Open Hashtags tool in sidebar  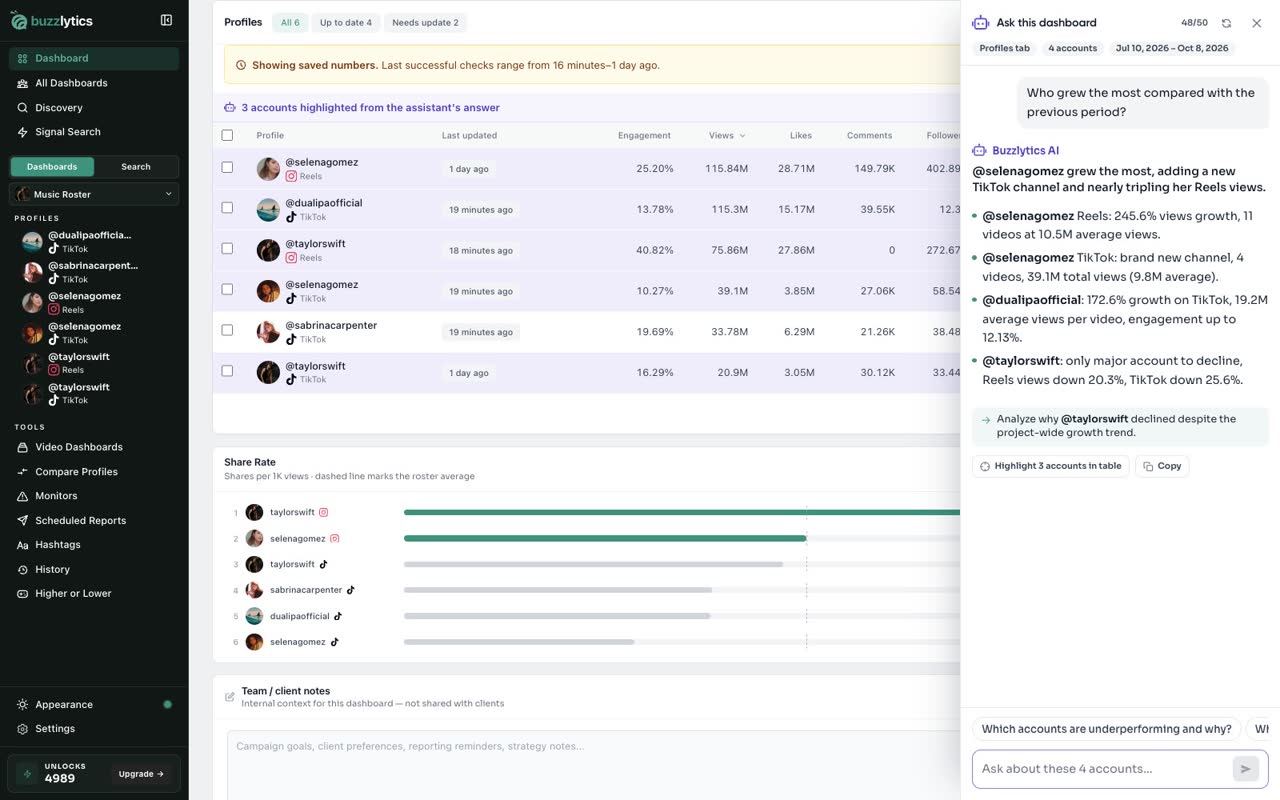click(x=57, y=545)
